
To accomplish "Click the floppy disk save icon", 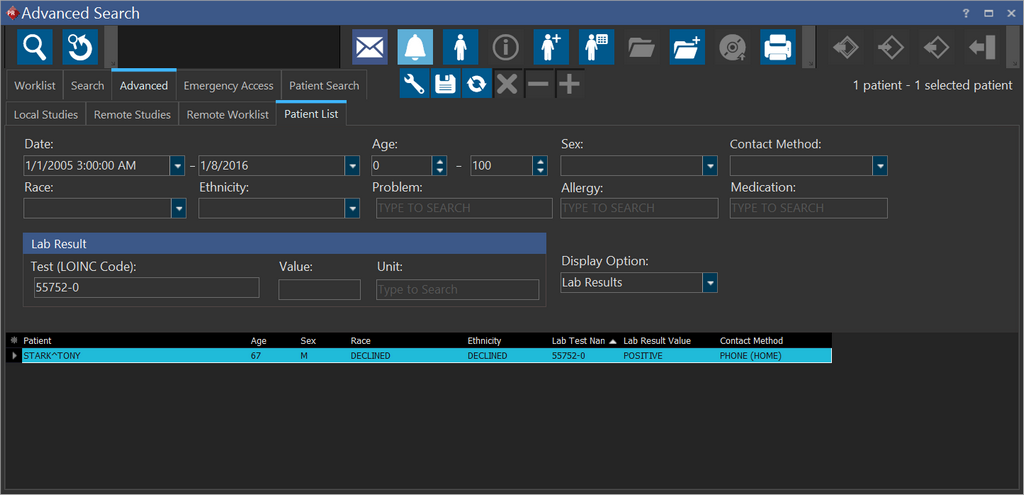I will pos(445,84).
